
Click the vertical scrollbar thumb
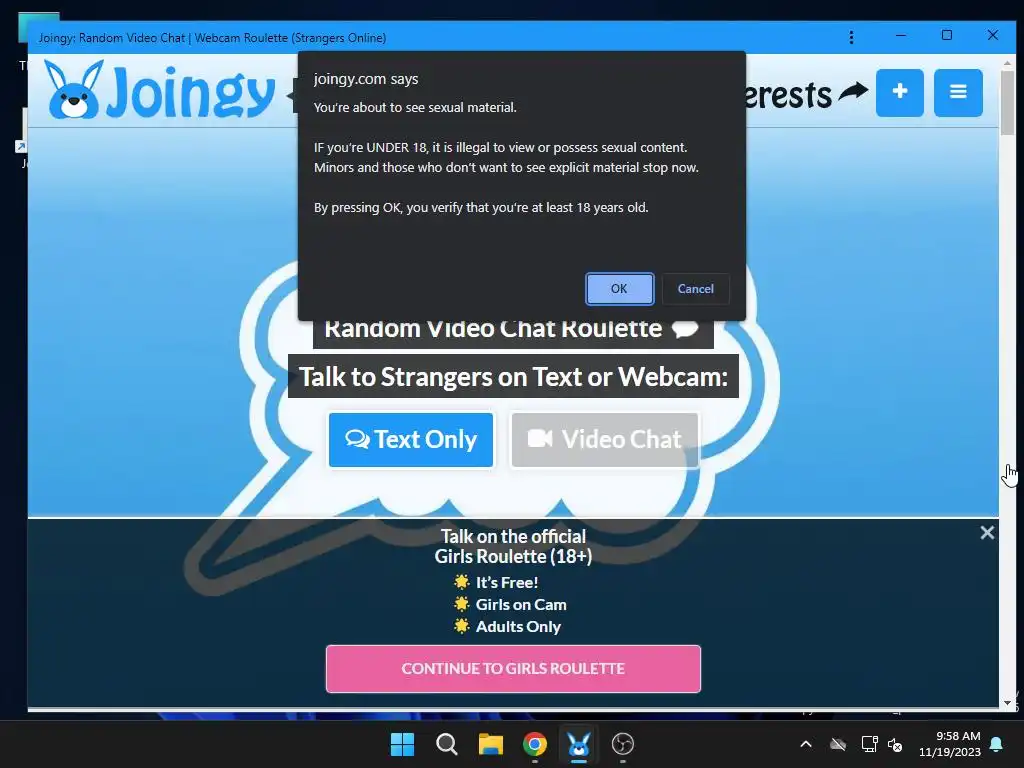[x=1007, y=103]
